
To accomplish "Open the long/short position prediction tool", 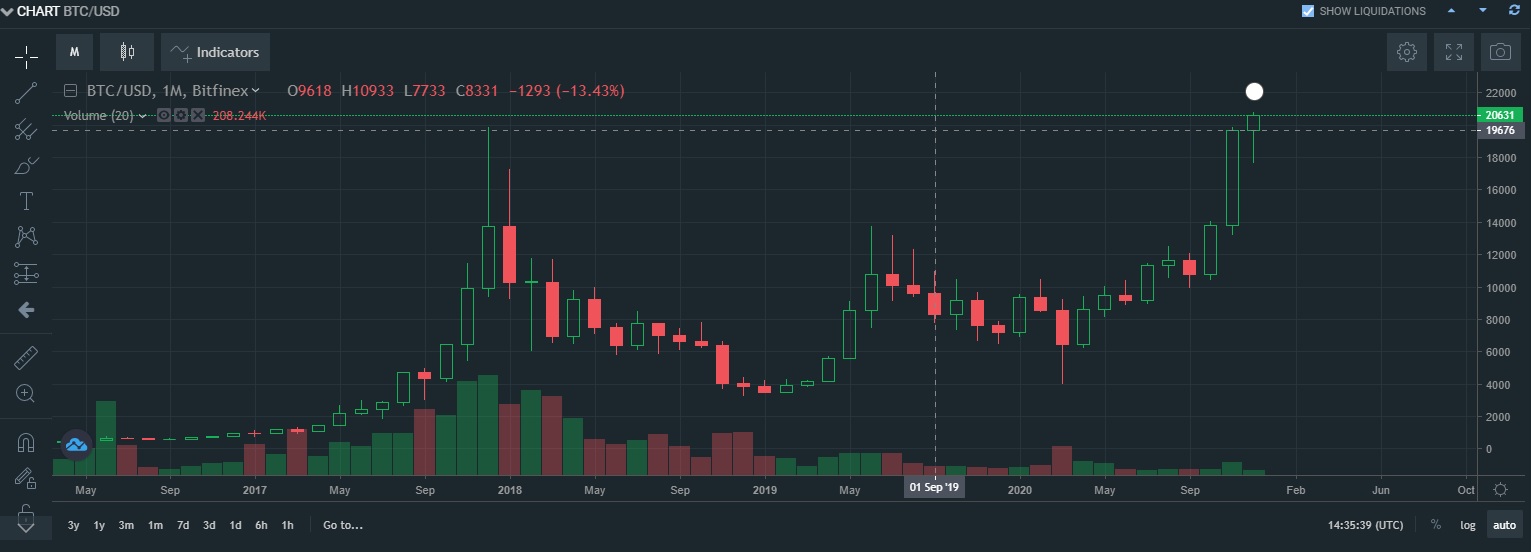I will [26, 273].
